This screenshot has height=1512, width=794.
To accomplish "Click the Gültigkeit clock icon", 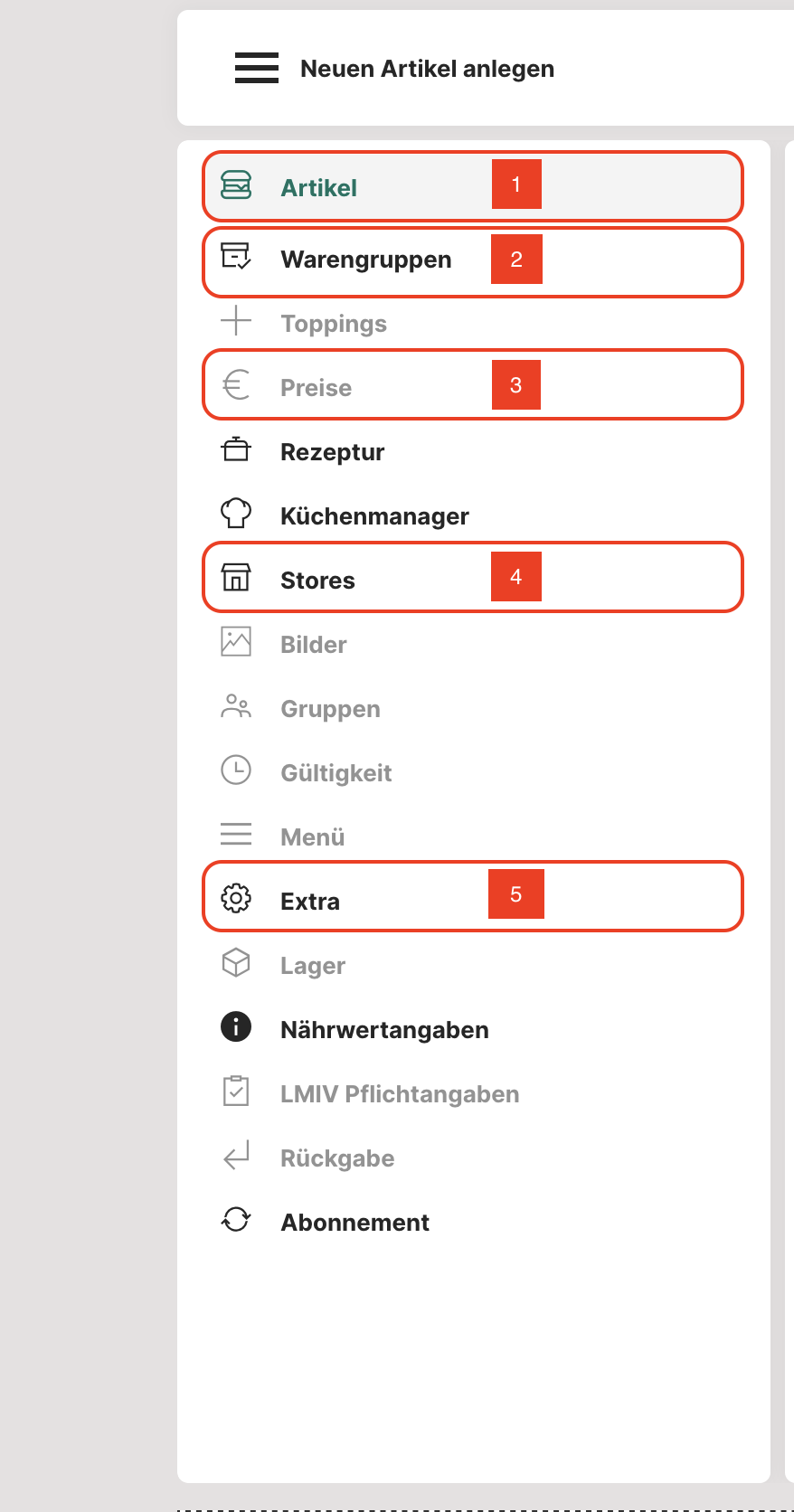I will 236,770.
